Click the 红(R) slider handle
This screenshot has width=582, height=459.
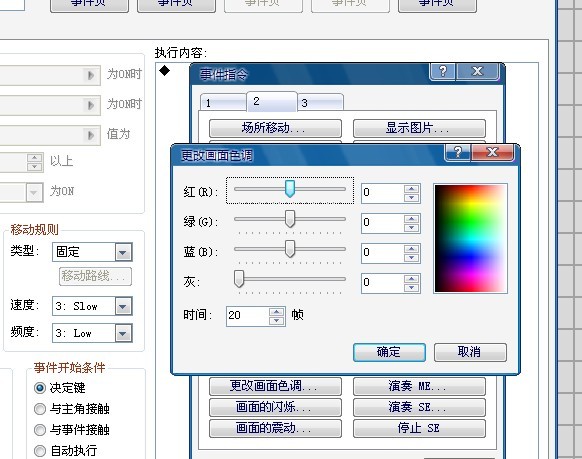coord(290,189)
